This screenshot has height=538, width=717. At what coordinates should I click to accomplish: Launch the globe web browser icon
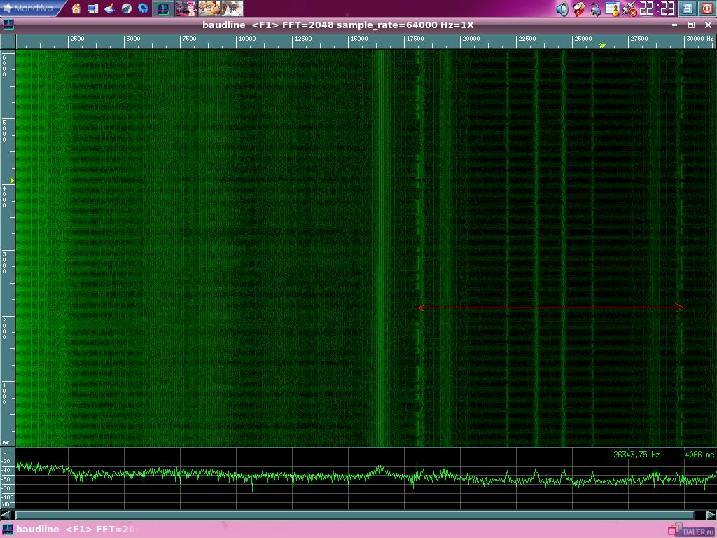tap(126, 8)
